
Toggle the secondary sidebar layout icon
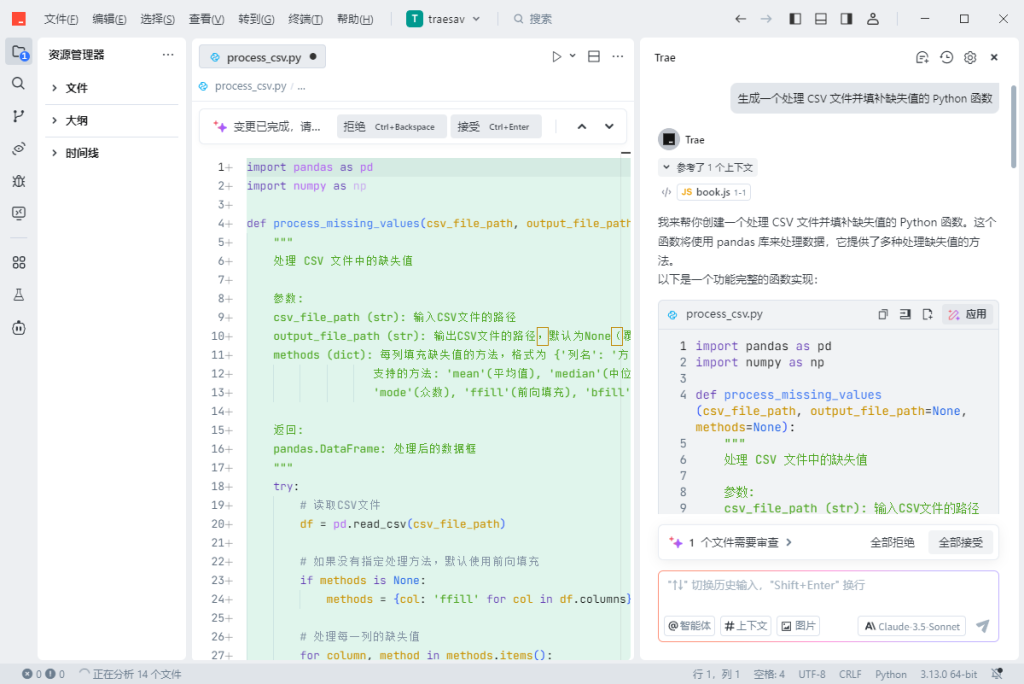pos(846,19)
